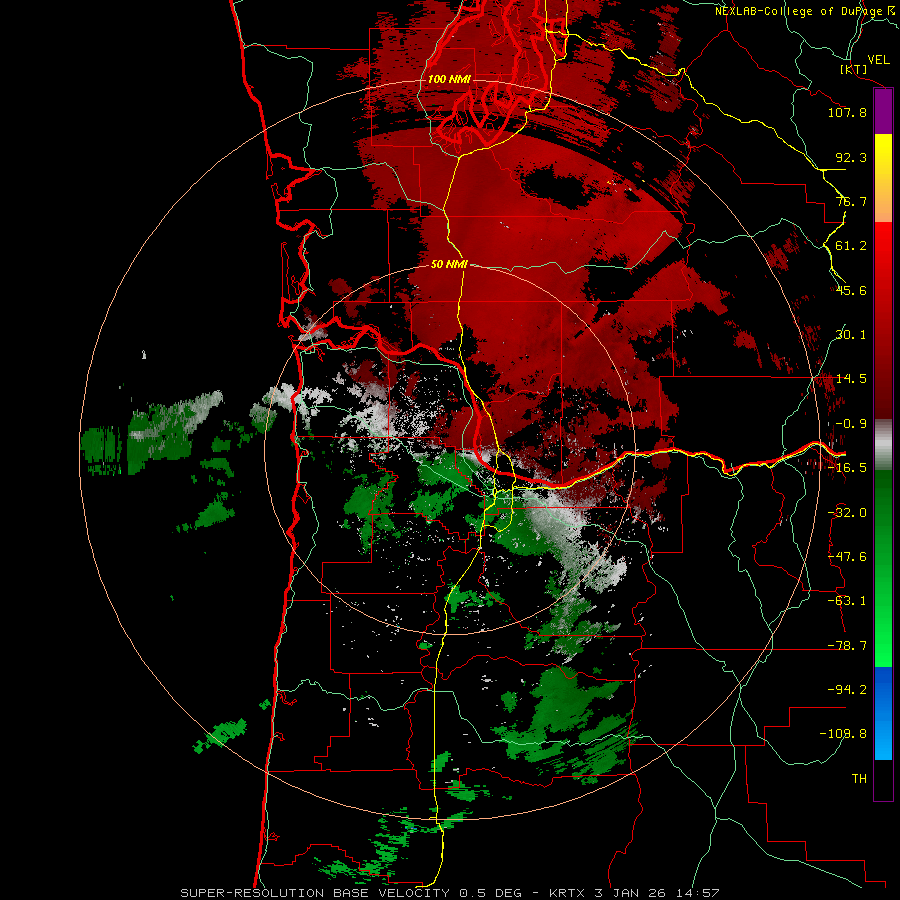Select the 92.3 velocity scale value
The image size is (900, 900).
pyautogui.click(x=851, y=157)
